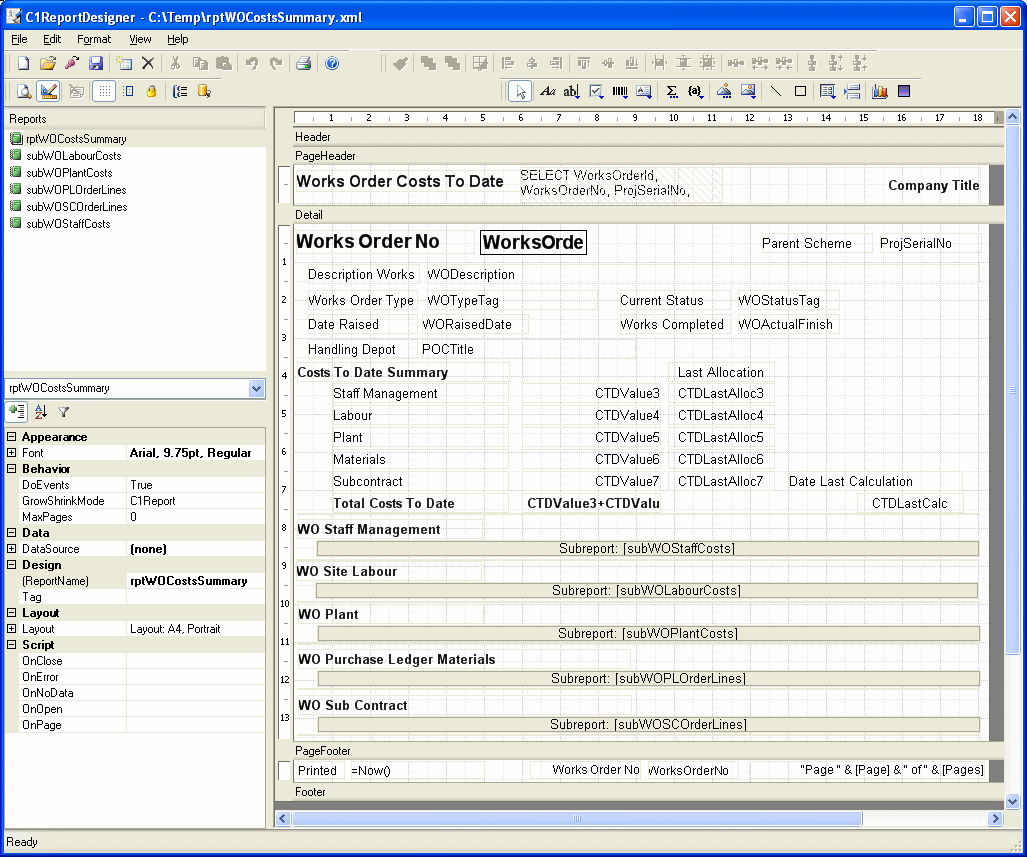The width and height of the screenshot is (1027, 857).
Task: Toggle the Show Grid button
Action: (103, 91)
